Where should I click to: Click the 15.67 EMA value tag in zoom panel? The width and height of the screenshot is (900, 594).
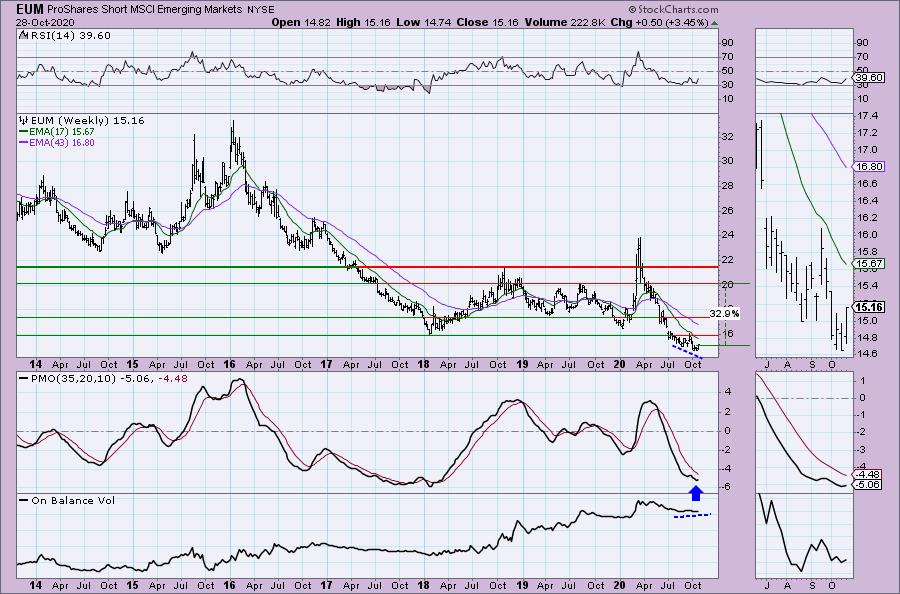[868, 264]
